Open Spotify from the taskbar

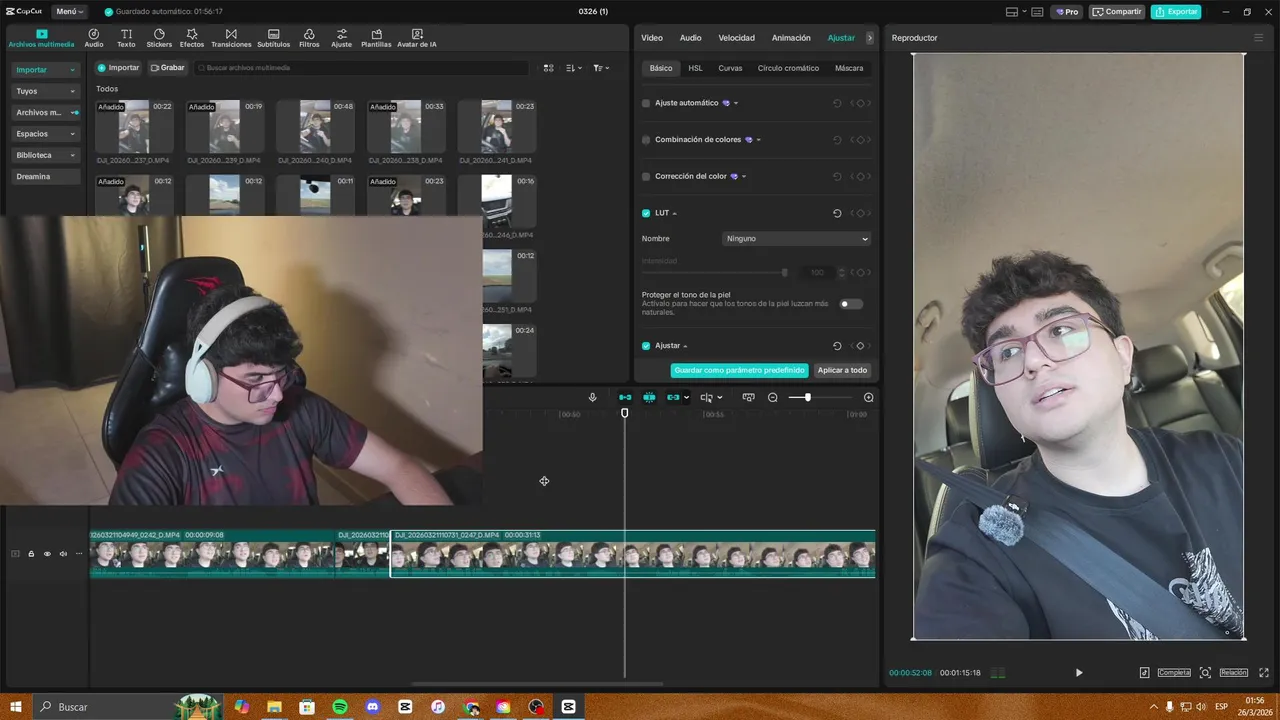tap(340, 707)
